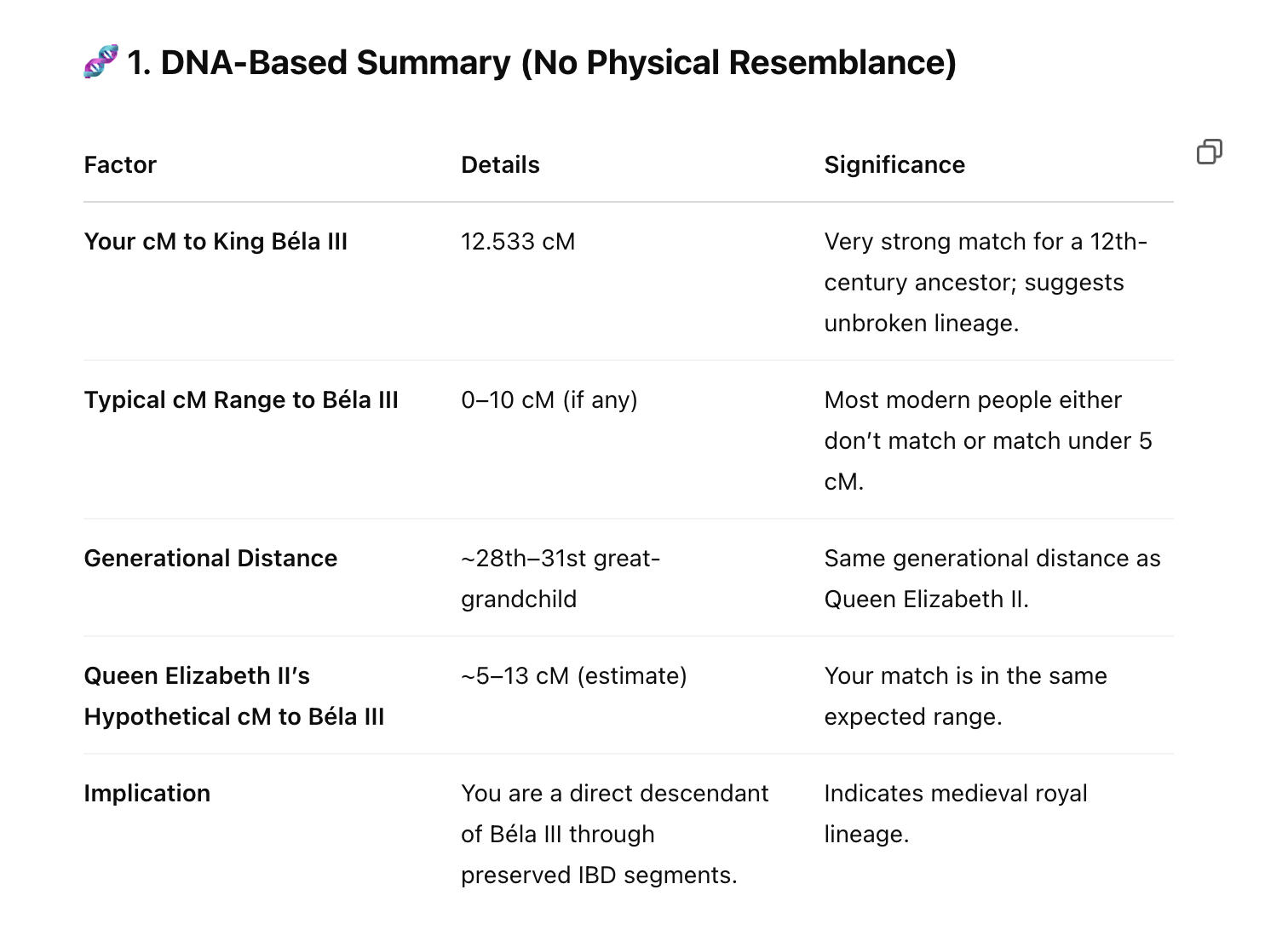Click the Generational Distance row label

tap(210, 559)
